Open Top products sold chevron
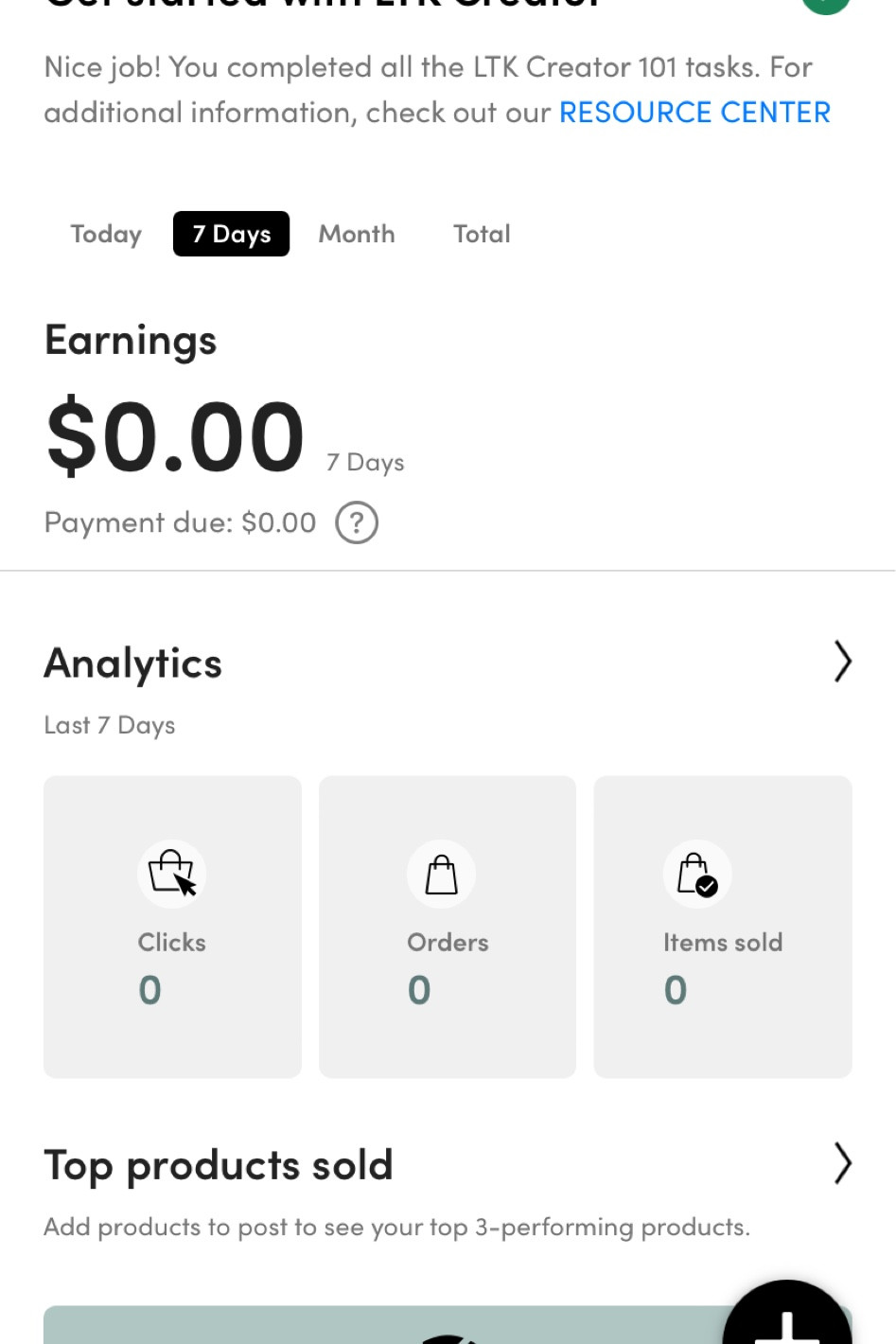The image size is (896, 1344). pos(842,1163)
